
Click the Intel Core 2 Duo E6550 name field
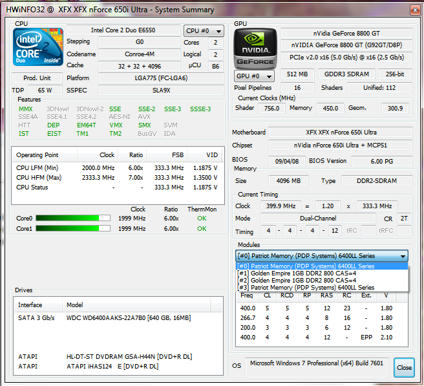pyautogui.click(x=123, y=30)
